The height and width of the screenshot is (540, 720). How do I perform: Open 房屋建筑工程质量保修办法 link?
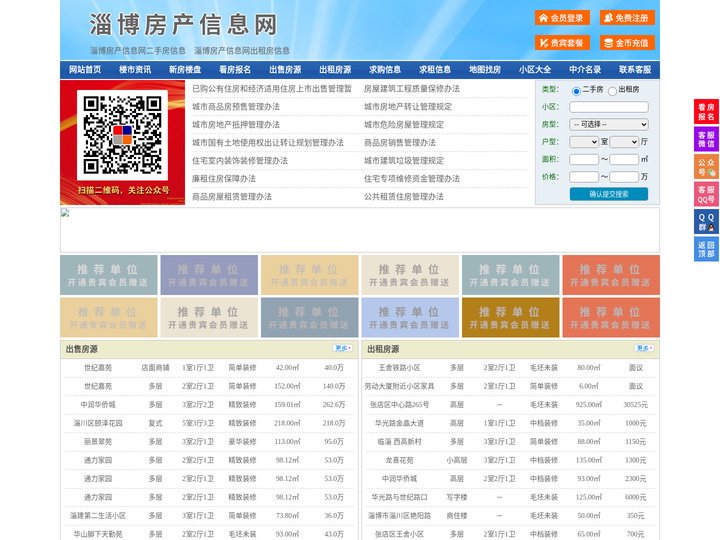412,89
